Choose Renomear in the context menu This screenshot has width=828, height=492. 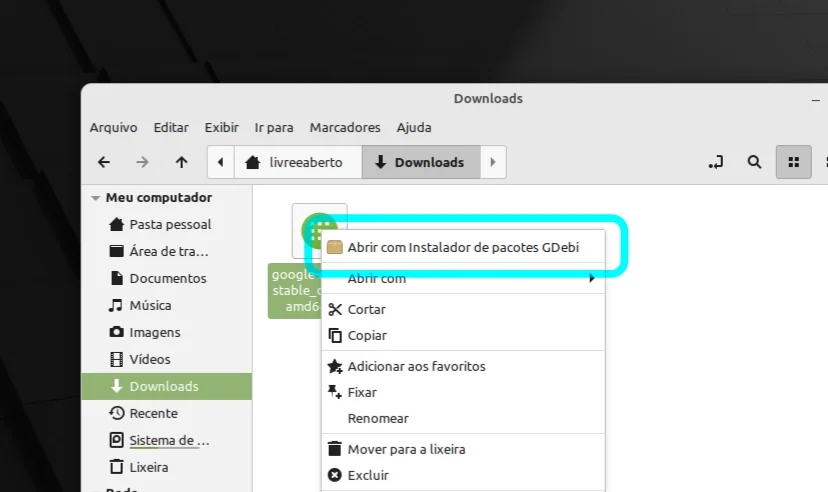click(x=463, y=418)
